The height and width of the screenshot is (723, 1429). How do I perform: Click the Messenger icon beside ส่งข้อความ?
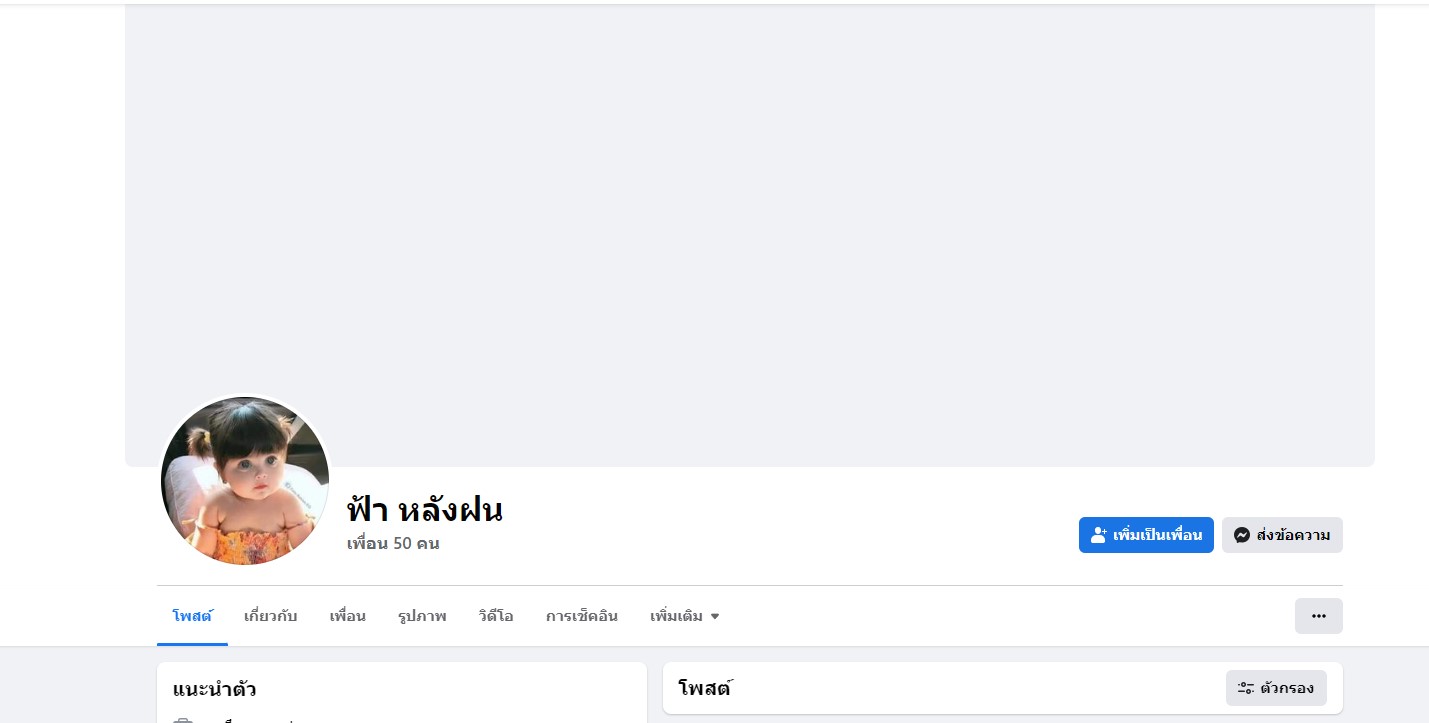pyautogui.click(x=1242, y=535)
